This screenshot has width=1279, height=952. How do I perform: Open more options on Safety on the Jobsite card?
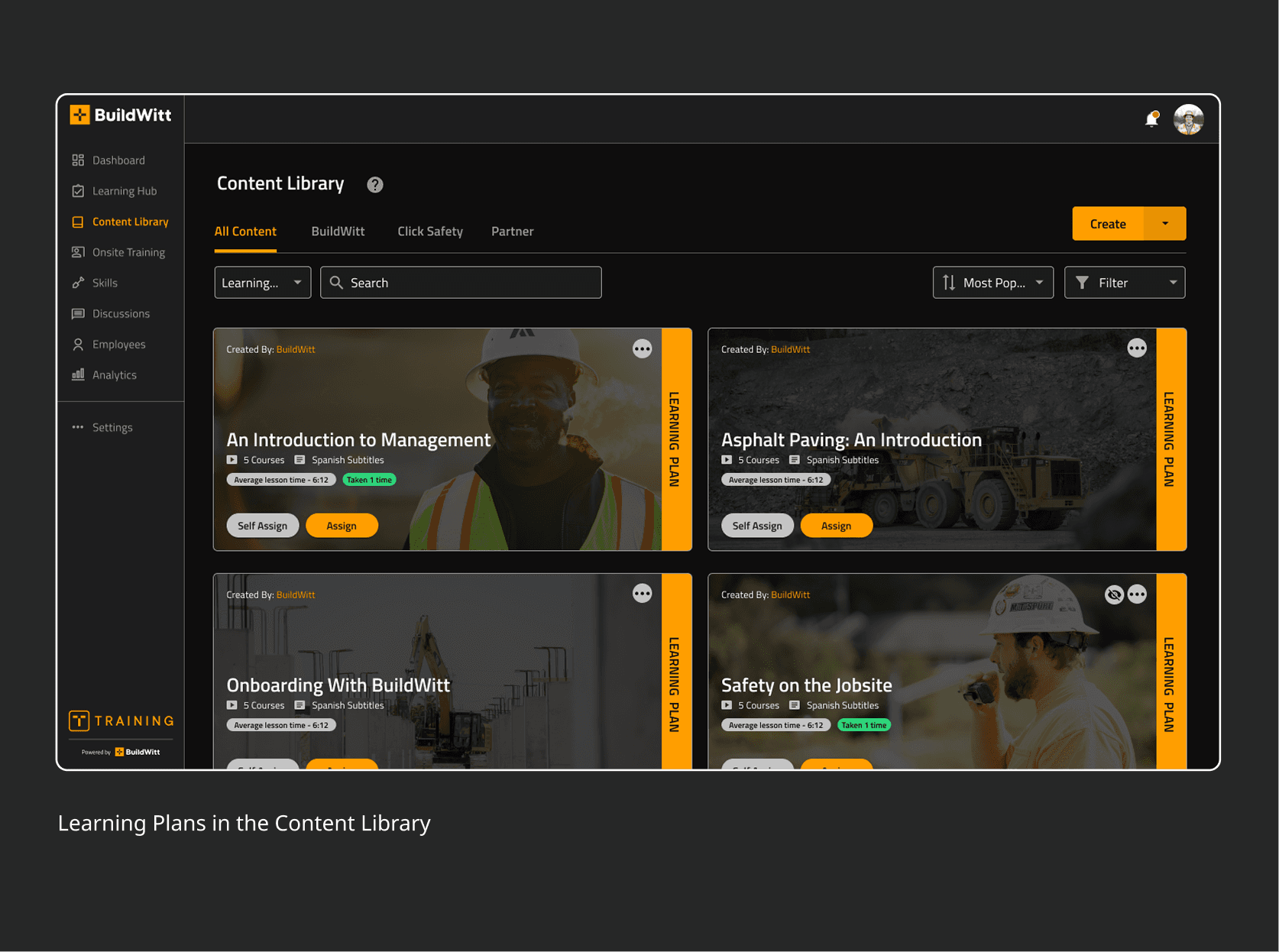point(1137,594)
